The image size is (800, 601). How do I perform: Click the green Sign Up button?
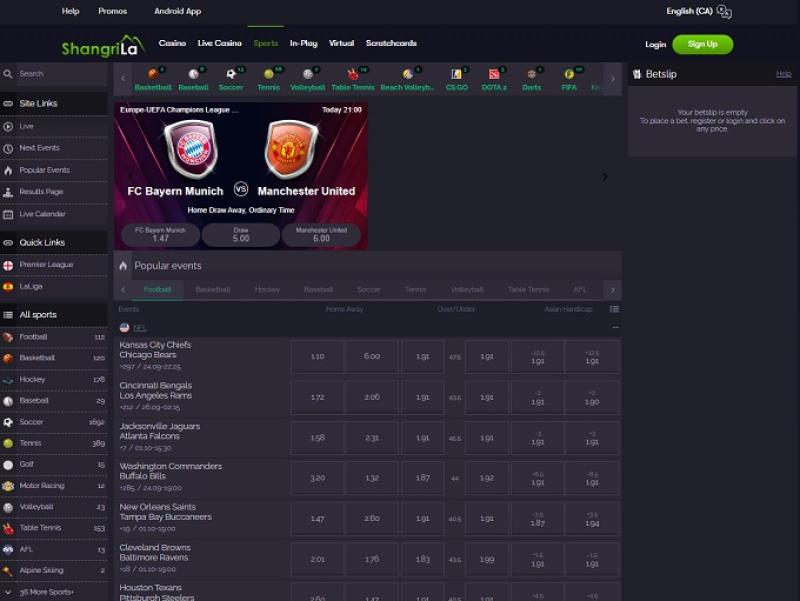tap(702, 44)
